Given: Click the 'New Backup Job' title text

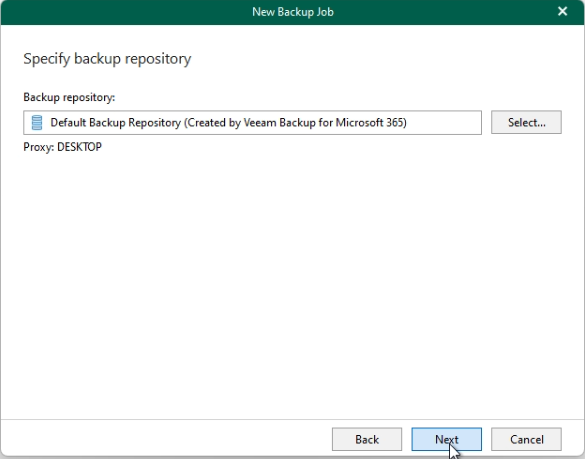Looking at the screenshot, I should pos(293,12).
